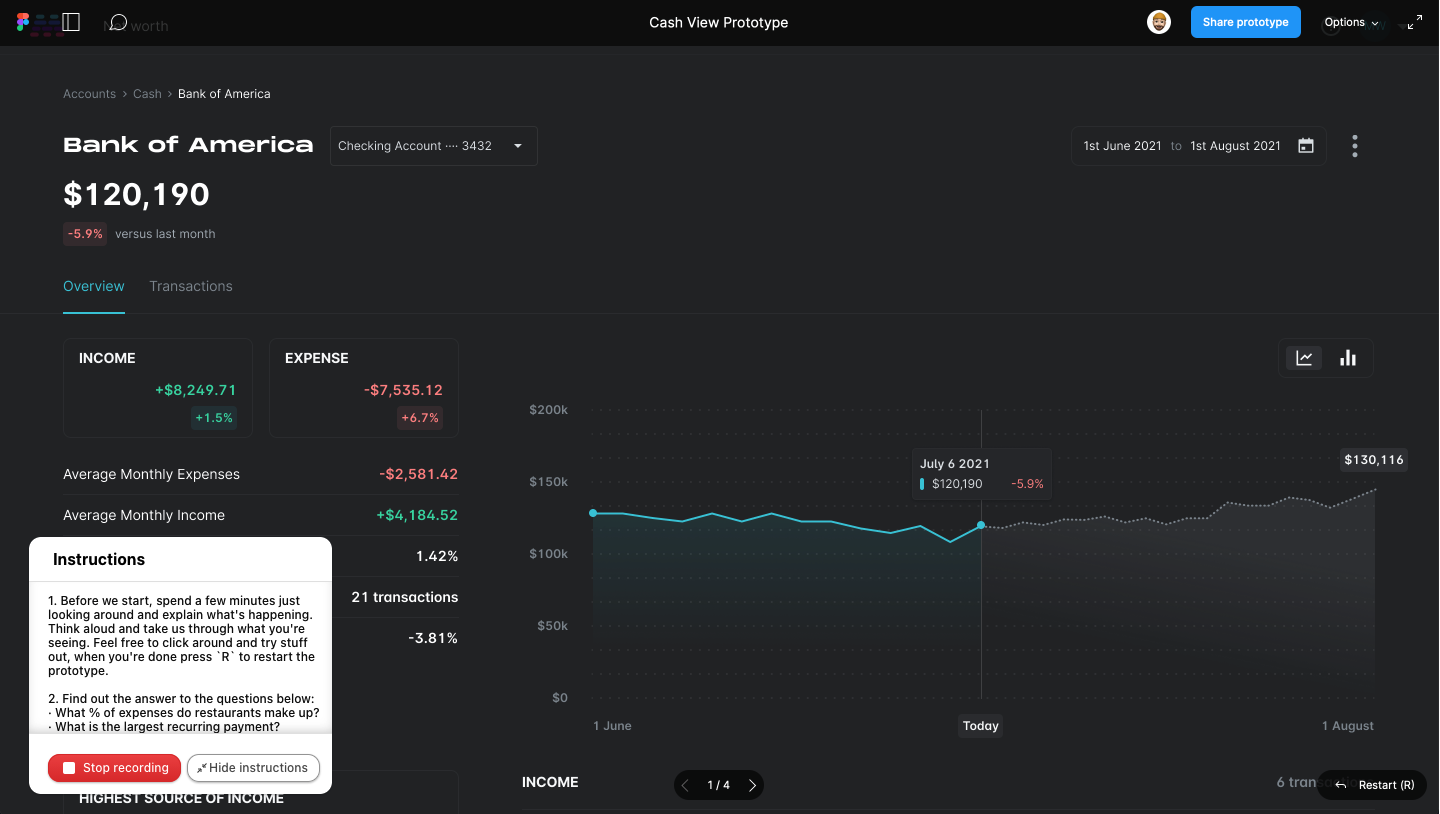Click the +1.5% income change badge
The height and width of the screenshot is (814, 1440).
[x=214, y=418]
